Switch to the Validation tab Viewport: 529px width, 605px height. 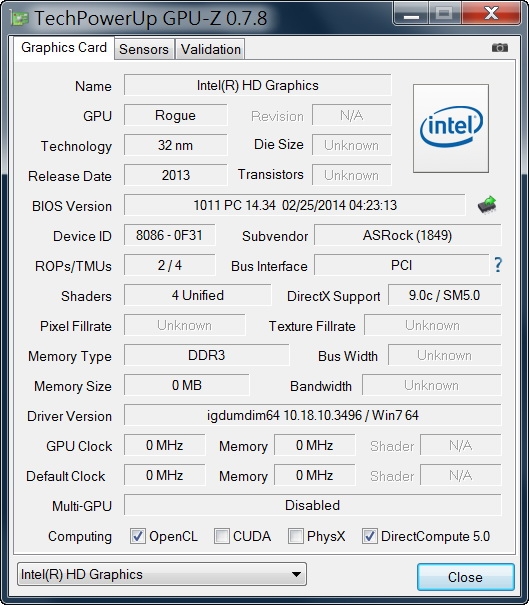pyautogui.click(x=211, y=49)
